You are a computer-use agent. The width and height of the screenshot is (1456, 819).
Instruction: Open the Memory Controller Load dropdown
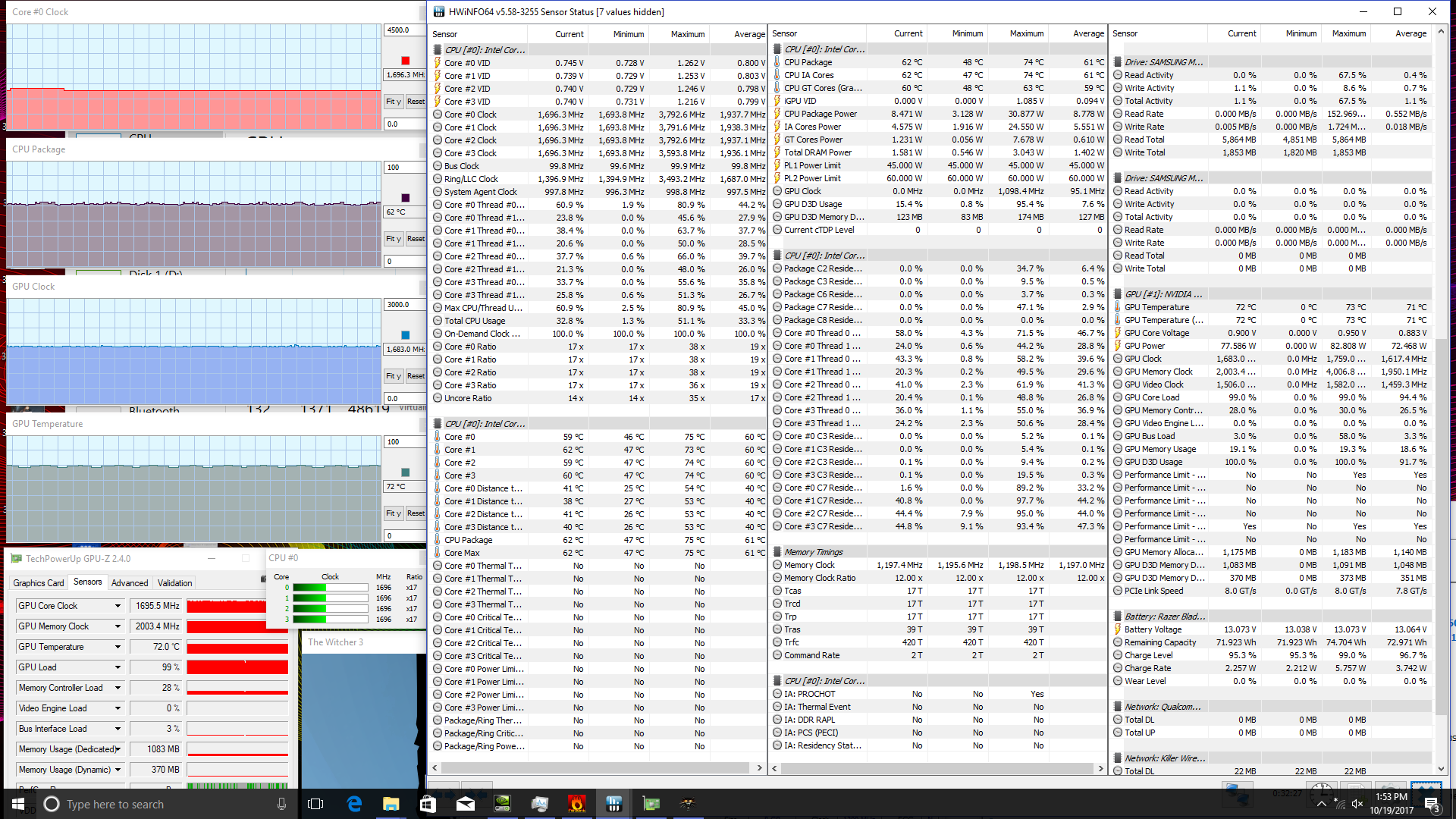tap(118, 688)
